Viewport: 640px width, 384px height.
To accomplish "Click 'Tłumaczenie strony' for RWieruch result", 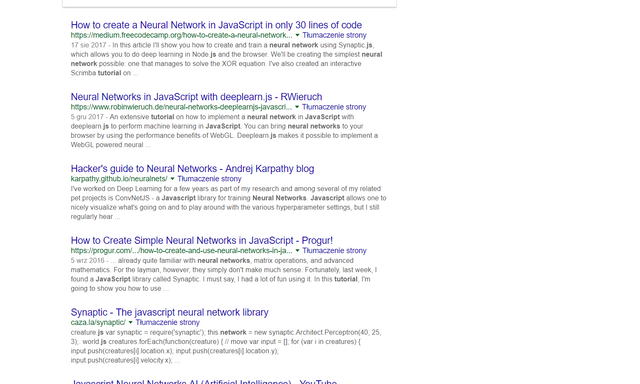I will (334, 107).
